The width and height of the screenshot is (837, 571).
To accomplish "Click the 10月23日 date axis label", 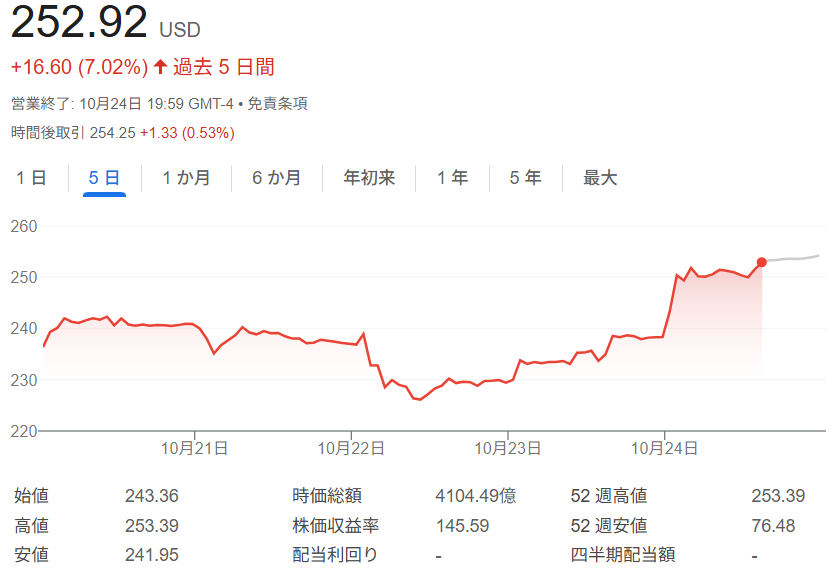I will pyautogui.click(x=508, y=448).
